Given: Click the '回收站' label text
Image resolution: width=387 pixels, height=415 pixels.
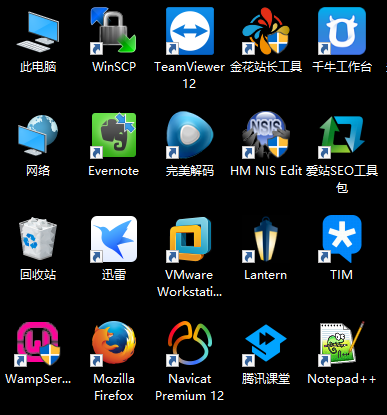Looking at the screenshot, I should (x=38, y=275).
